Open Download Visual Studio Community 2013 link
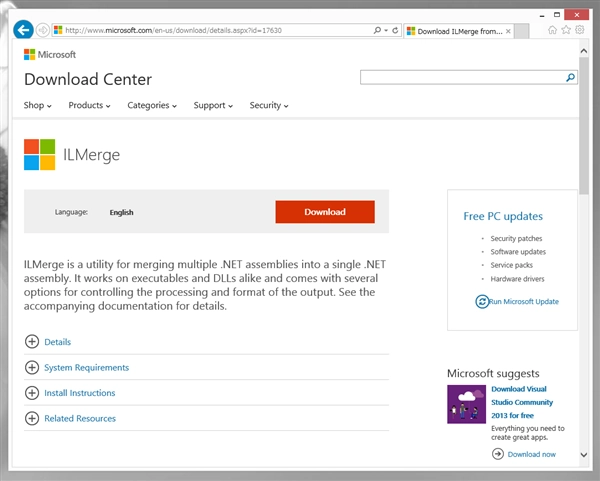Screen dimensions: 600x481 (522, 402)
